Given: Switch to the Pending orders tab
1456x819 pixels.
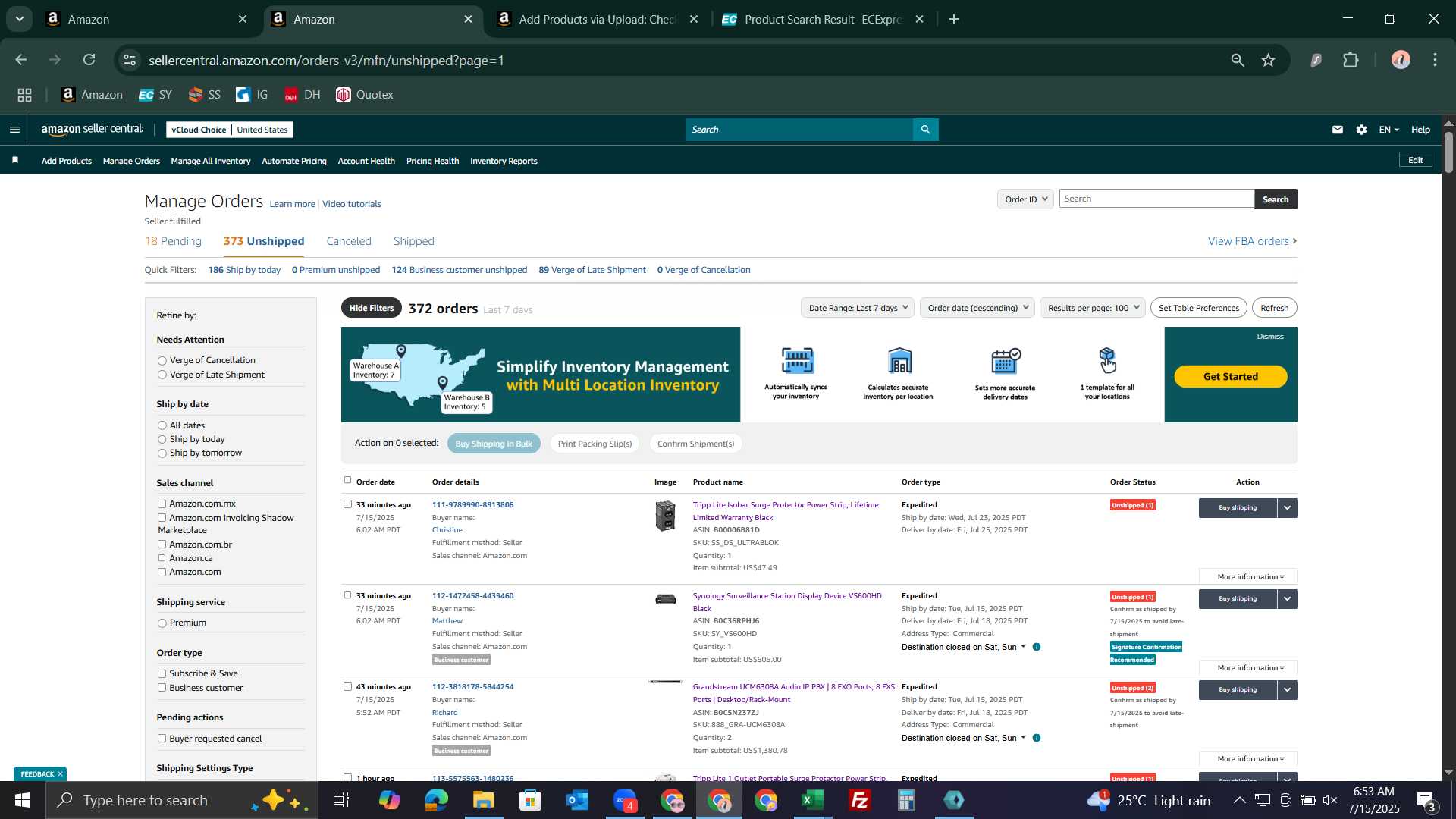Looking at the screenshot, I should click(173, 241).
